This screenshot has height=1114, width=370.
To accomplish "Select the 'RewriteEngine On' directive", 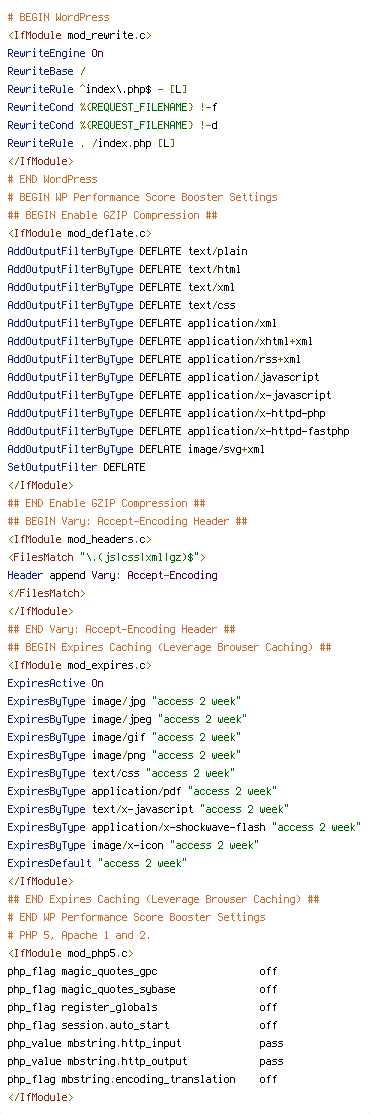I will (55, 53).
